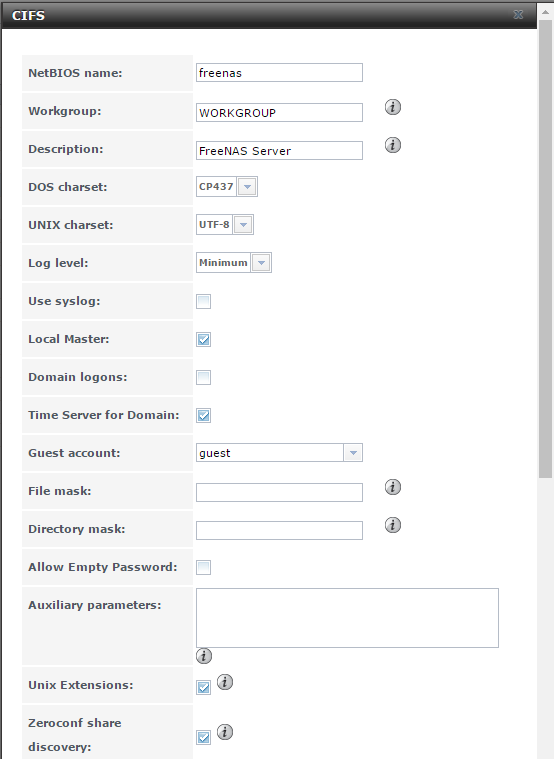Click info icon beside Unix Extensions checkbox
This screenshot has width=554, height=759.
click(x=225, y=682)
